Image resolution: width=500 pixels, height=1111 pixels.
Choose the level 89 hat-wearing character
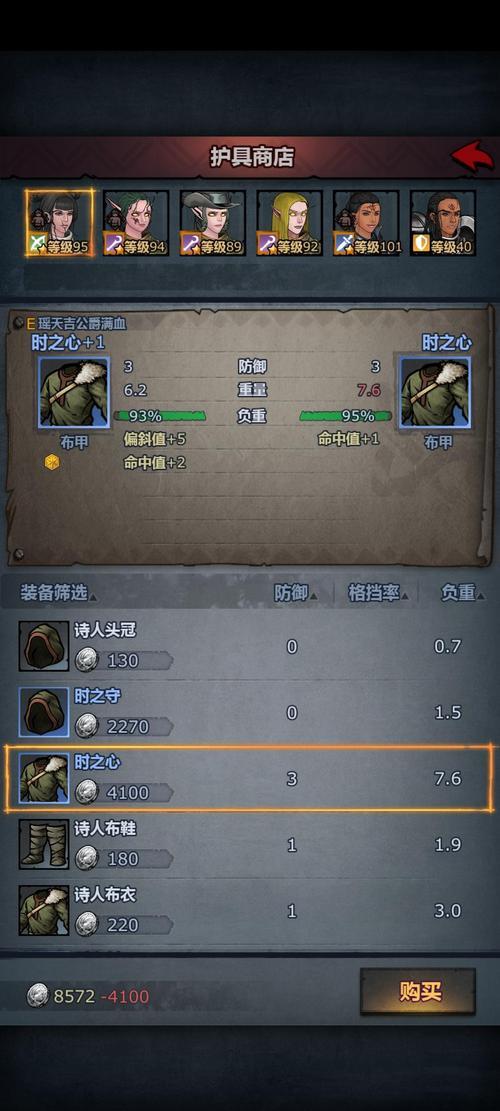(x=212, y=222)
